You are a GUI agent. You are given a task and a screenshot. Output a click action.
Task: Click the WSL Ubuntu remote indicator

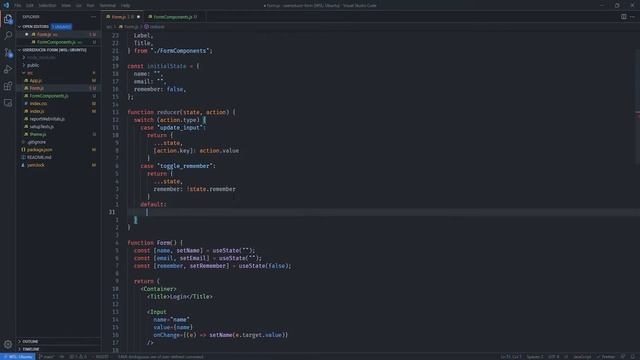click(18, 357)
